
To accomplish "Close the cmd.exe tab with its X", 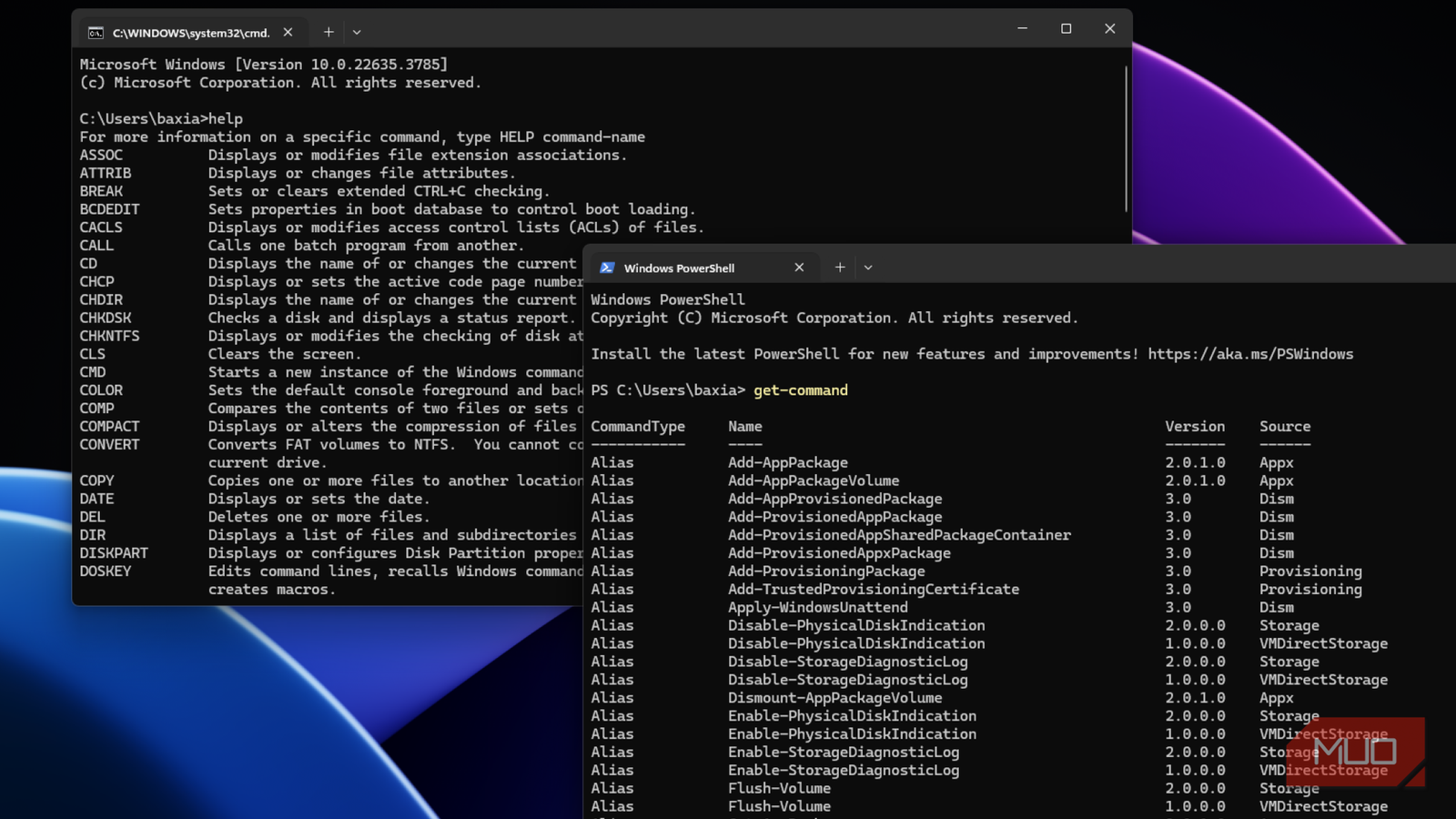I will (288, 32).
